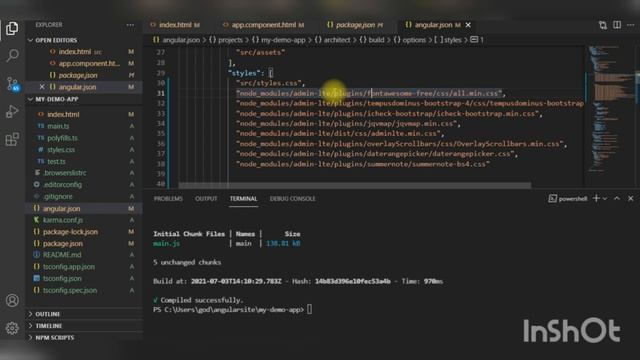
Task: Open the Output panel tab
Action: pyautogui.click(x=206, y=198)
